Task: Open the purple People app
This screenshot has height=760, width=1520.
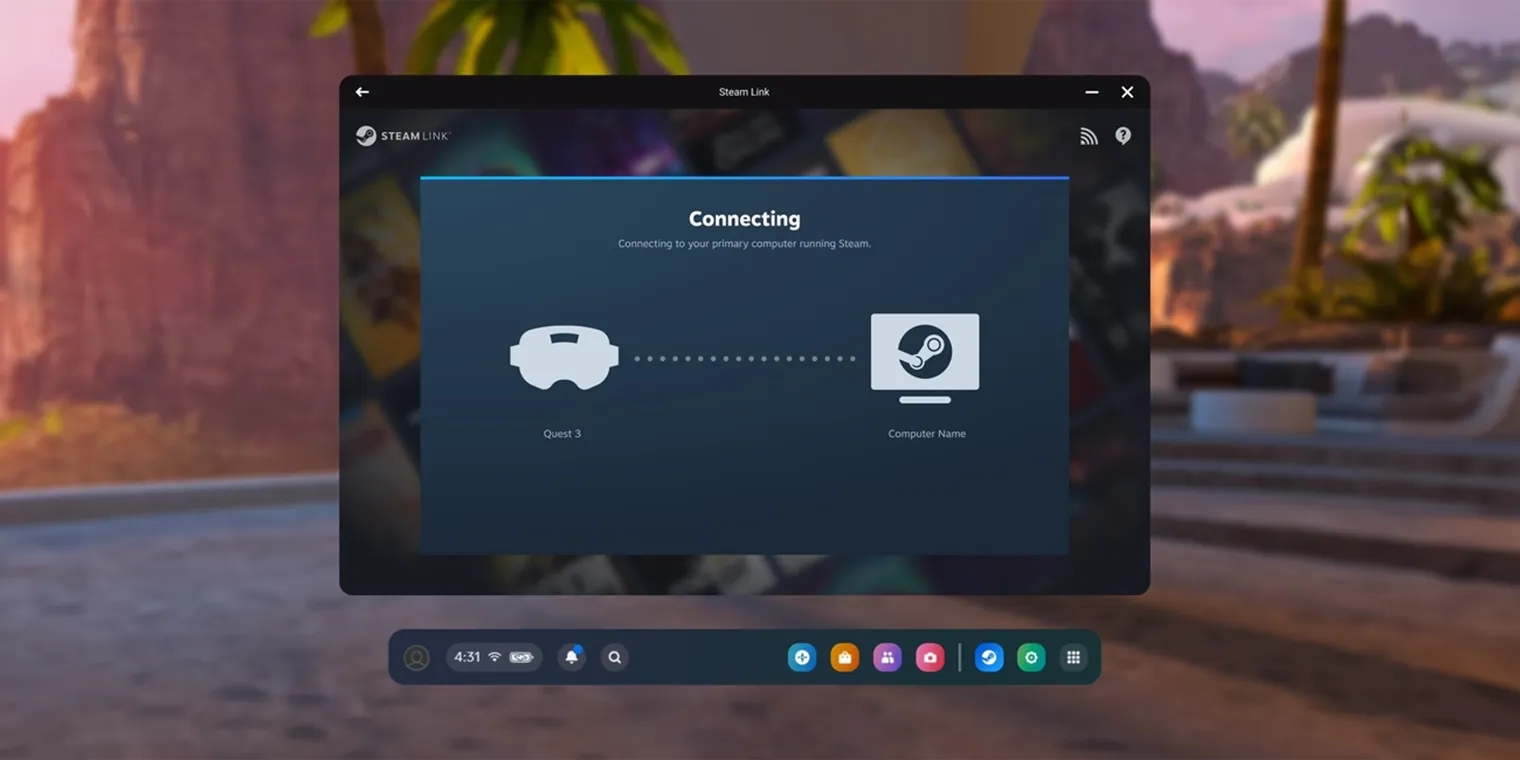Action: 887,657
